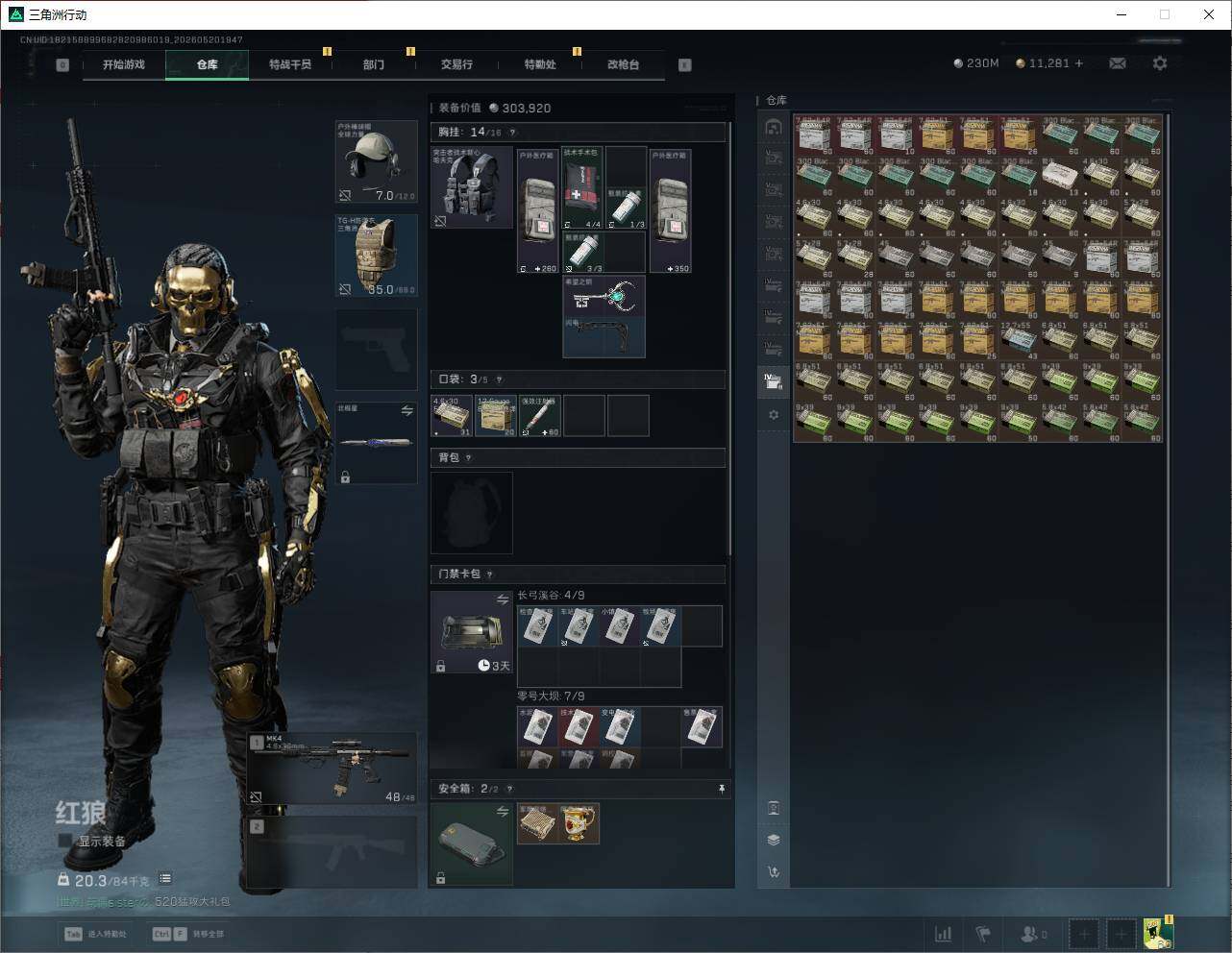This screenshot has height=953, width=1232.
Task: Click the second empty plus slot in bottom bar
Action: point(1121,934)
